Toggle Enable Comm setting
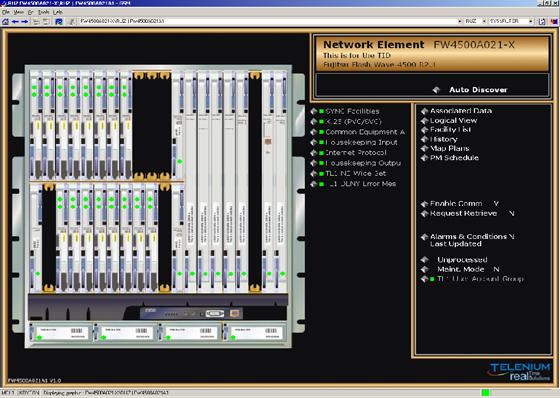Viewport: 560px width, 398px height. (x=424, y=204)
